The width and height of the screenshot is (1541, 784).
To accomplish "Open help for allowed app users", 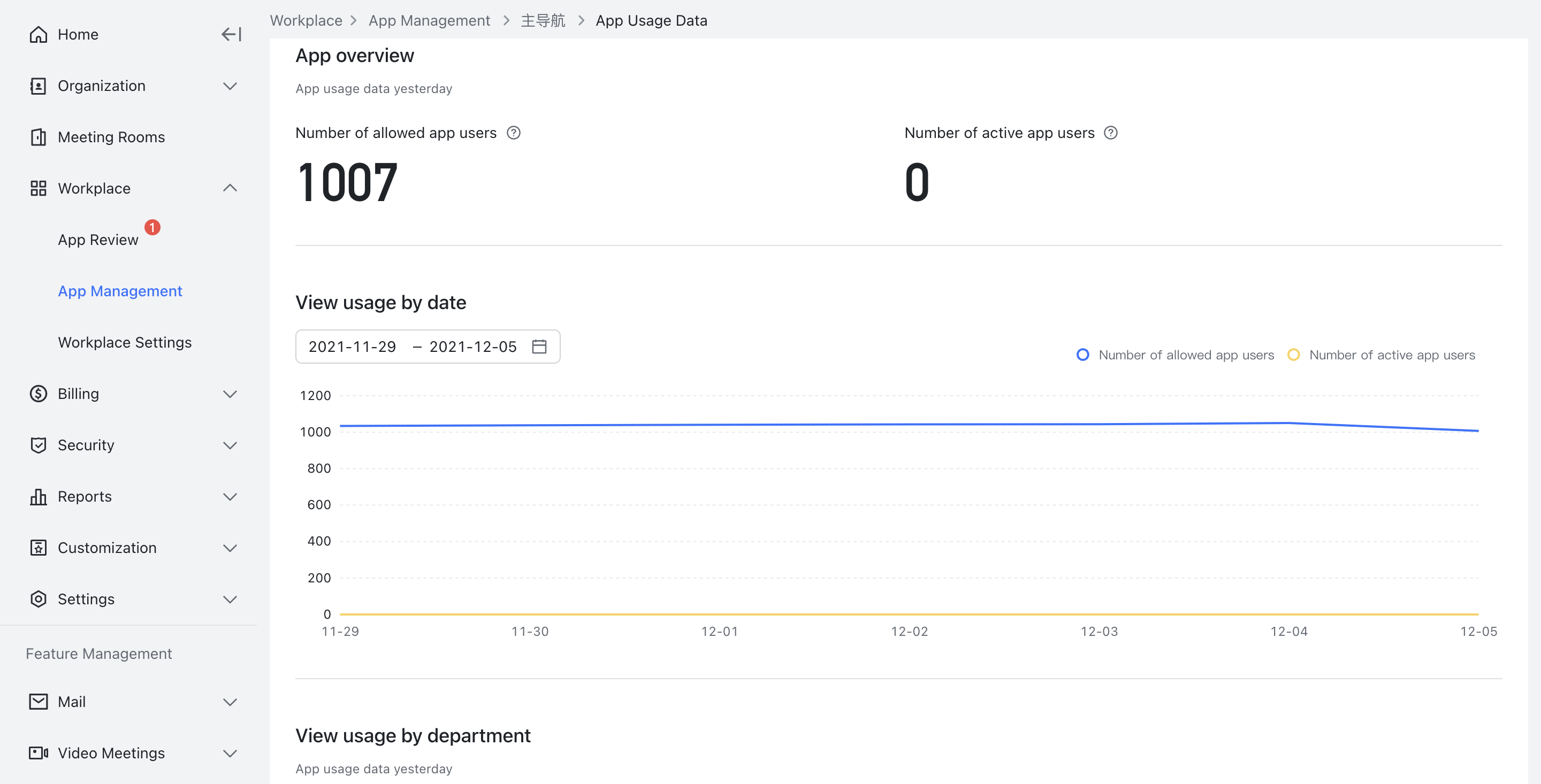I will 513,133.
